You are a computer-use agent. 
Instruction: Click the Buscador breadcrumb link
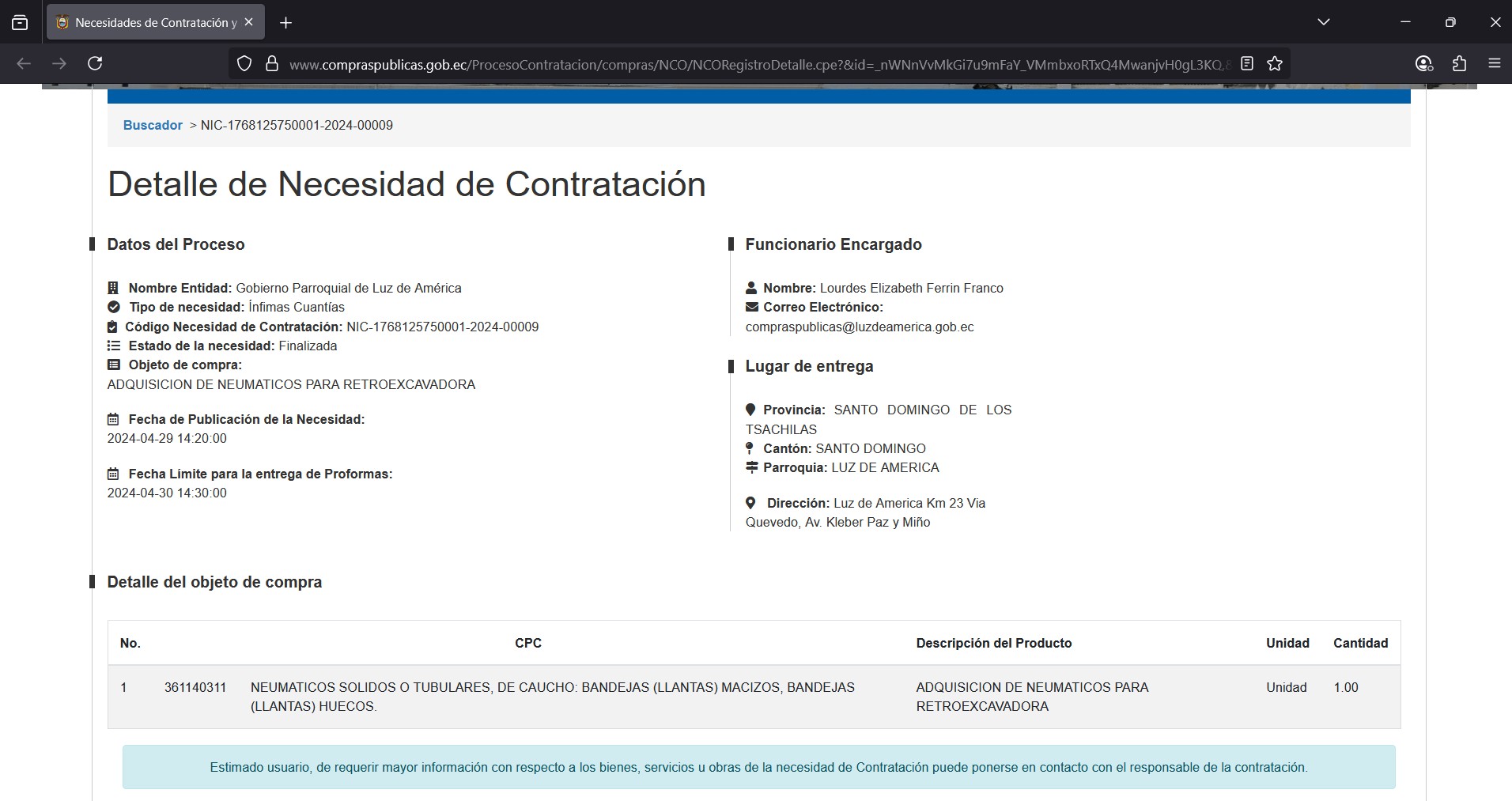[x=153, y=125]
